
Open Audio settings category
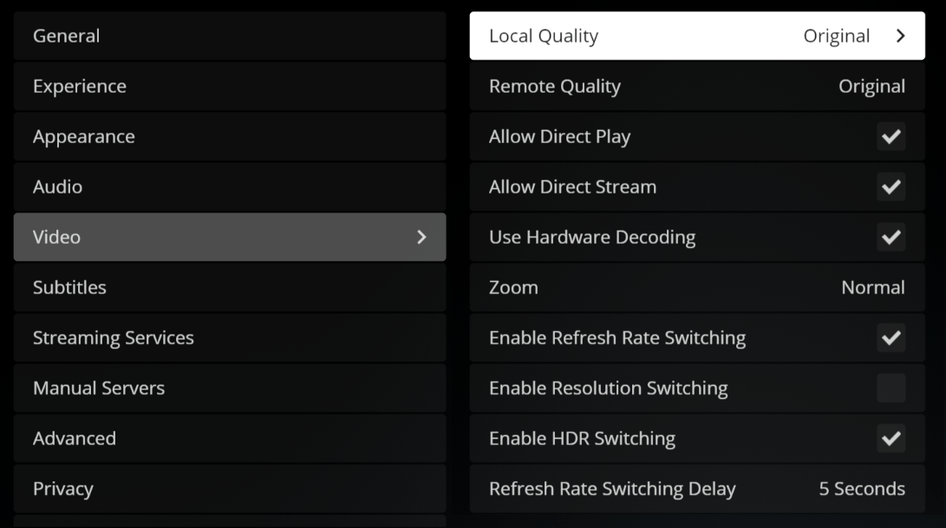point(229,187)
